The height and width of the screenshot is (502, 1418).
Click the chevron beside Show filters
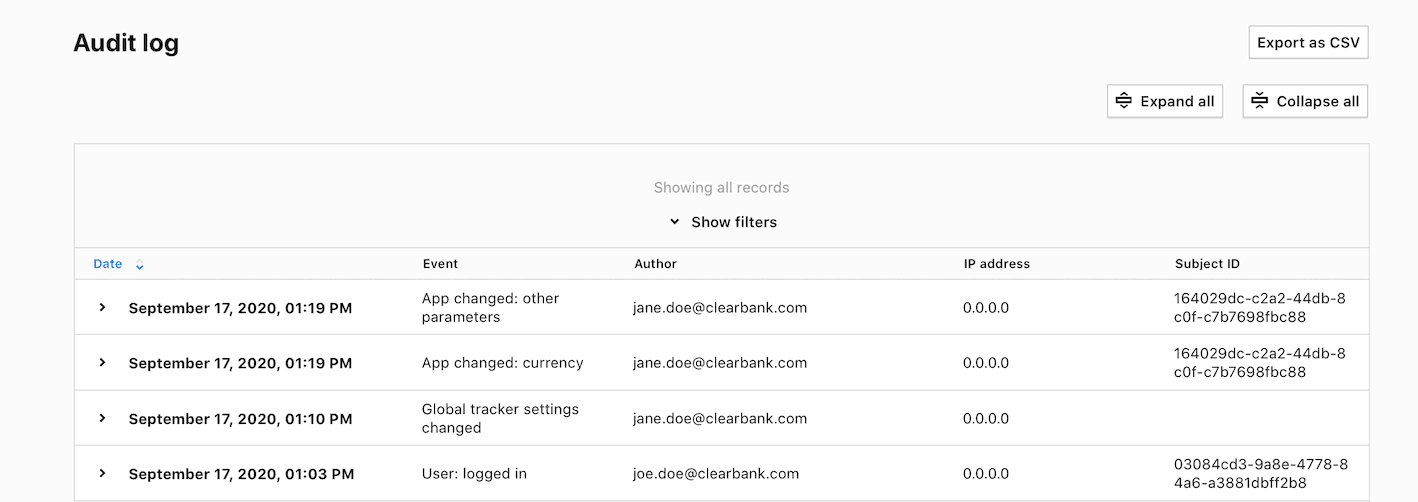[x=675, y=222]
